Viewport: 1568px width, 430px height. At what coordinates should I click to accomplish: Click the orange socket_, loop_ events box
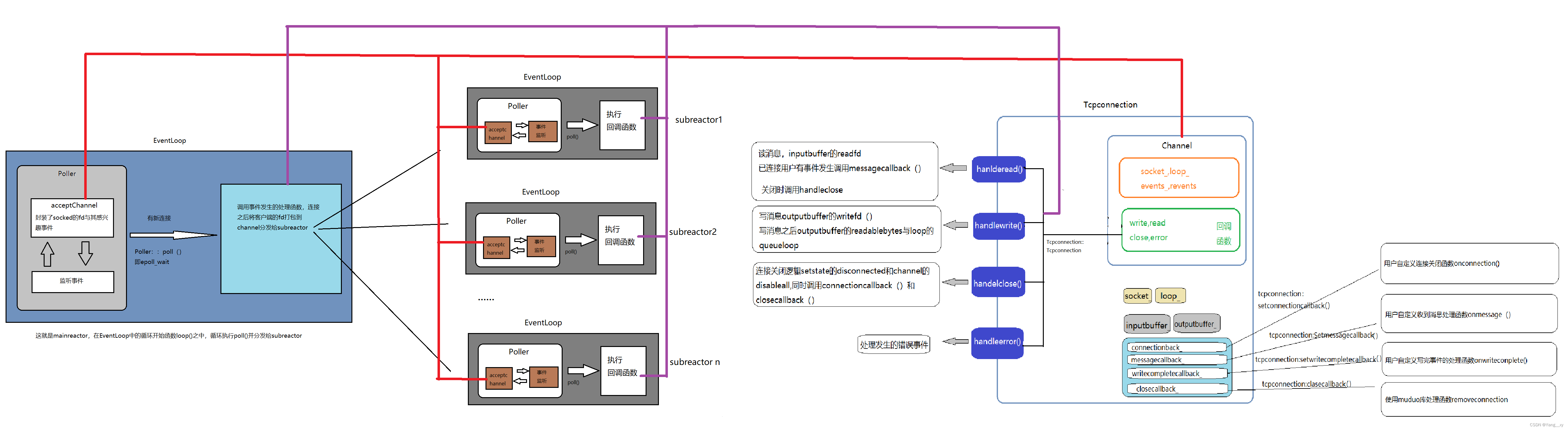(1178, 178)
